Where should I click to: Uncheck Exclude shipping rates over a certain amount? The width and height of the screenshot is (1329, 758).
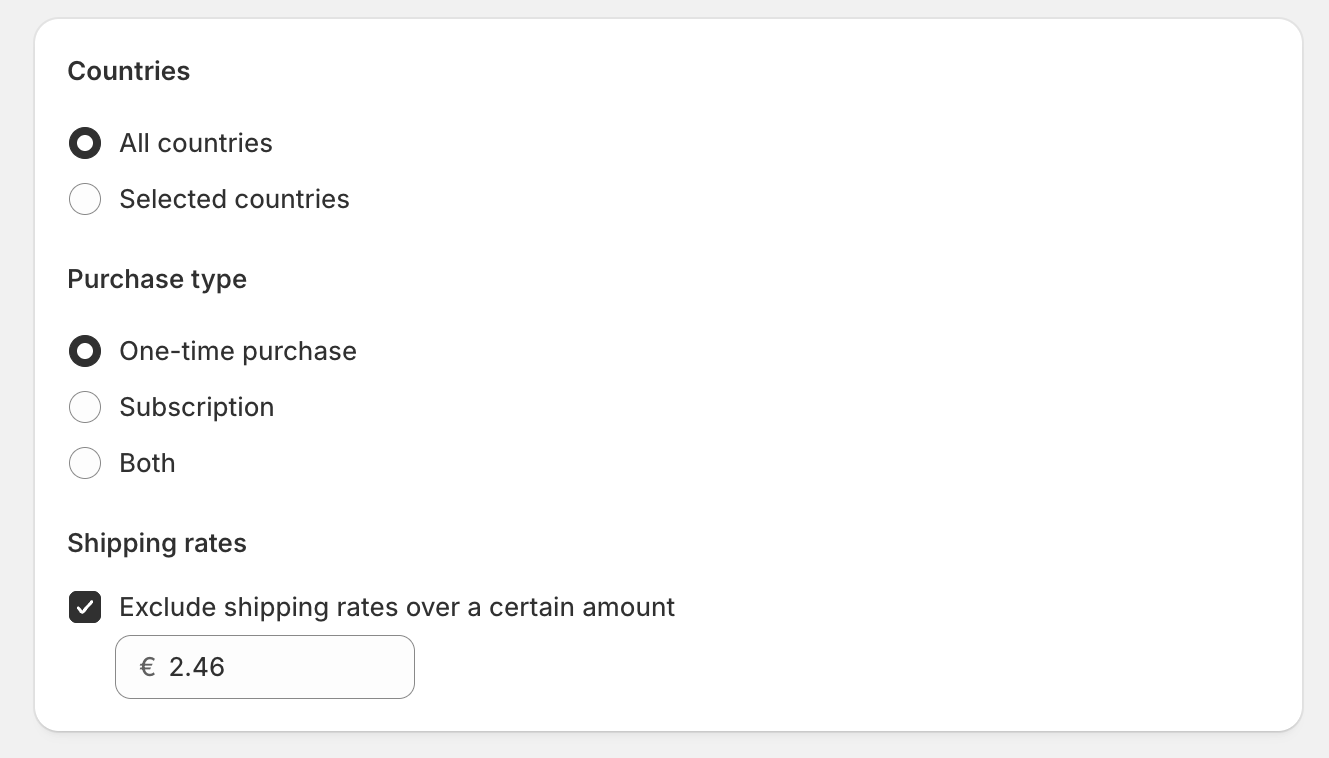click(85, 607)
